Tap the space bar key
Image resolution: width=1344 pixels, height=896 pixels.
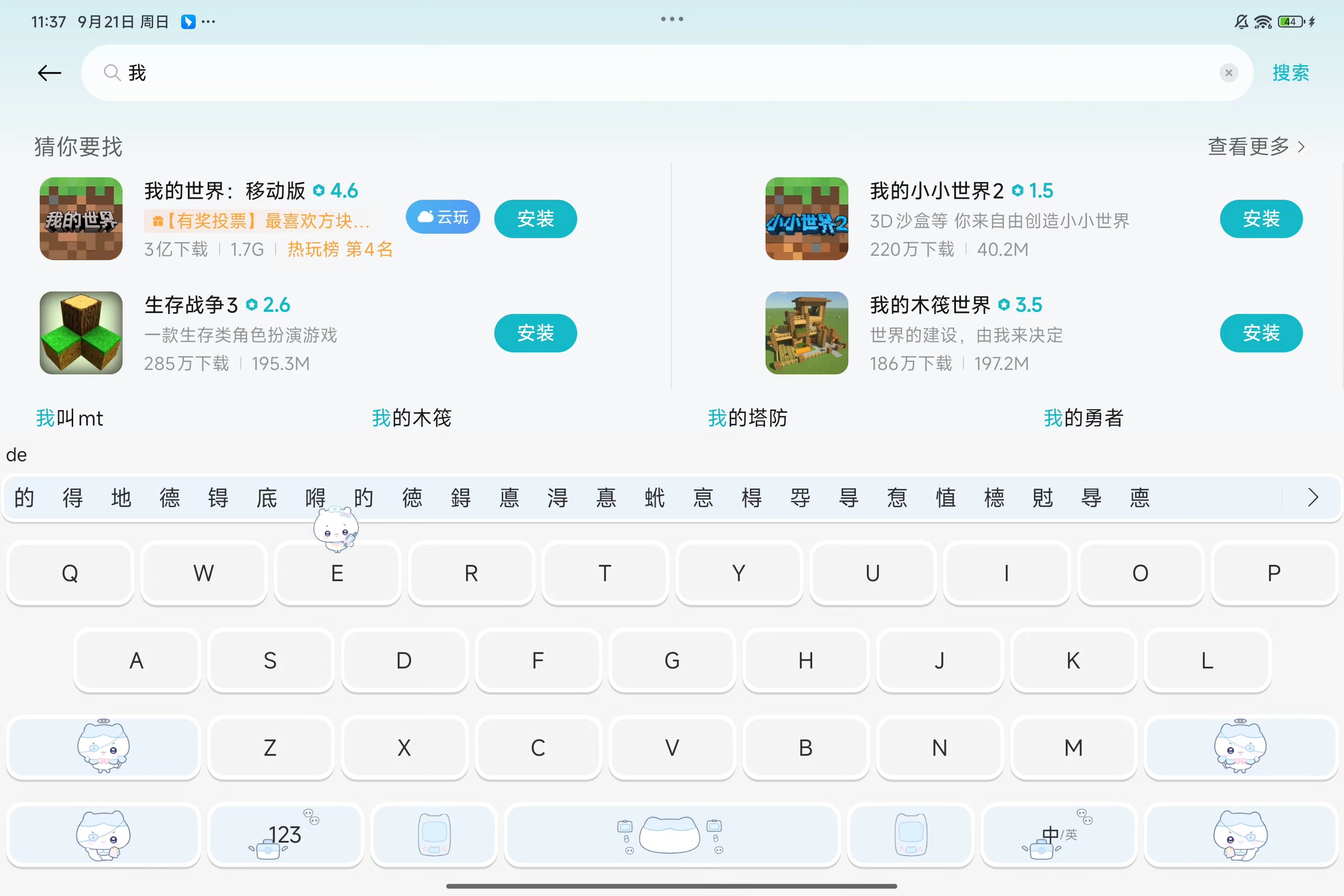point(672,835)
